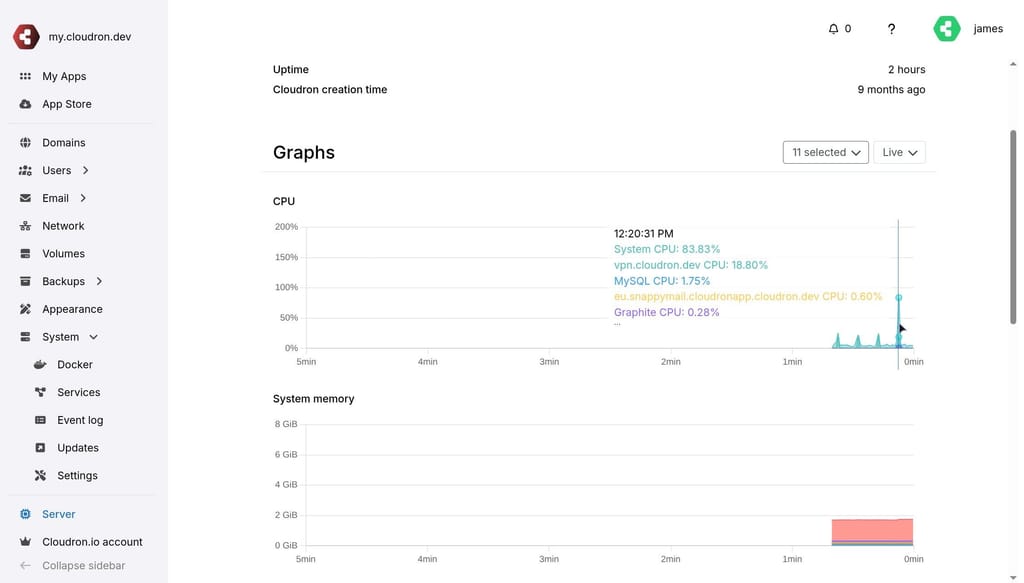Click the help question mark icon

[x=891, y=29]
